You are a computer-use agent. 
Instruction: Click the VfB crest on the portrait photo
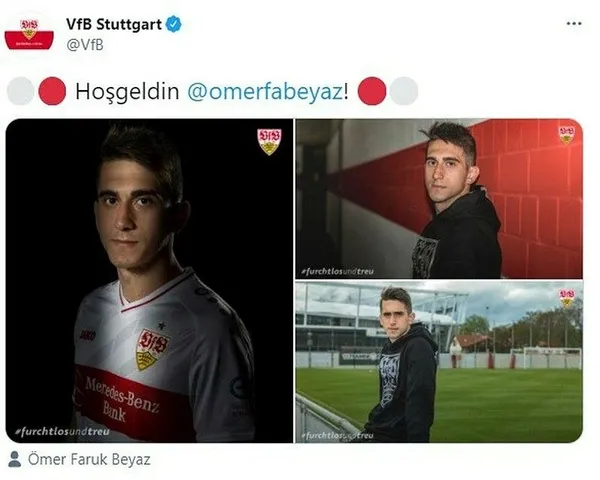[269, 141]
